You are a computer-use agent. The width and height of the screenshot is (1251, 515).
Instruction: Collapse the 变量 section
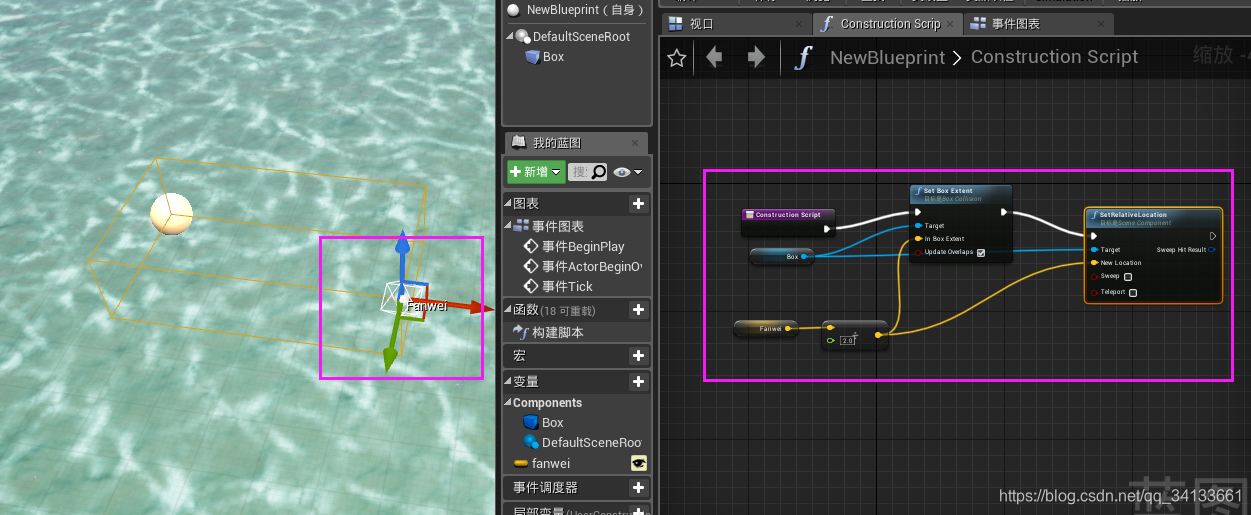click(507, 381)
